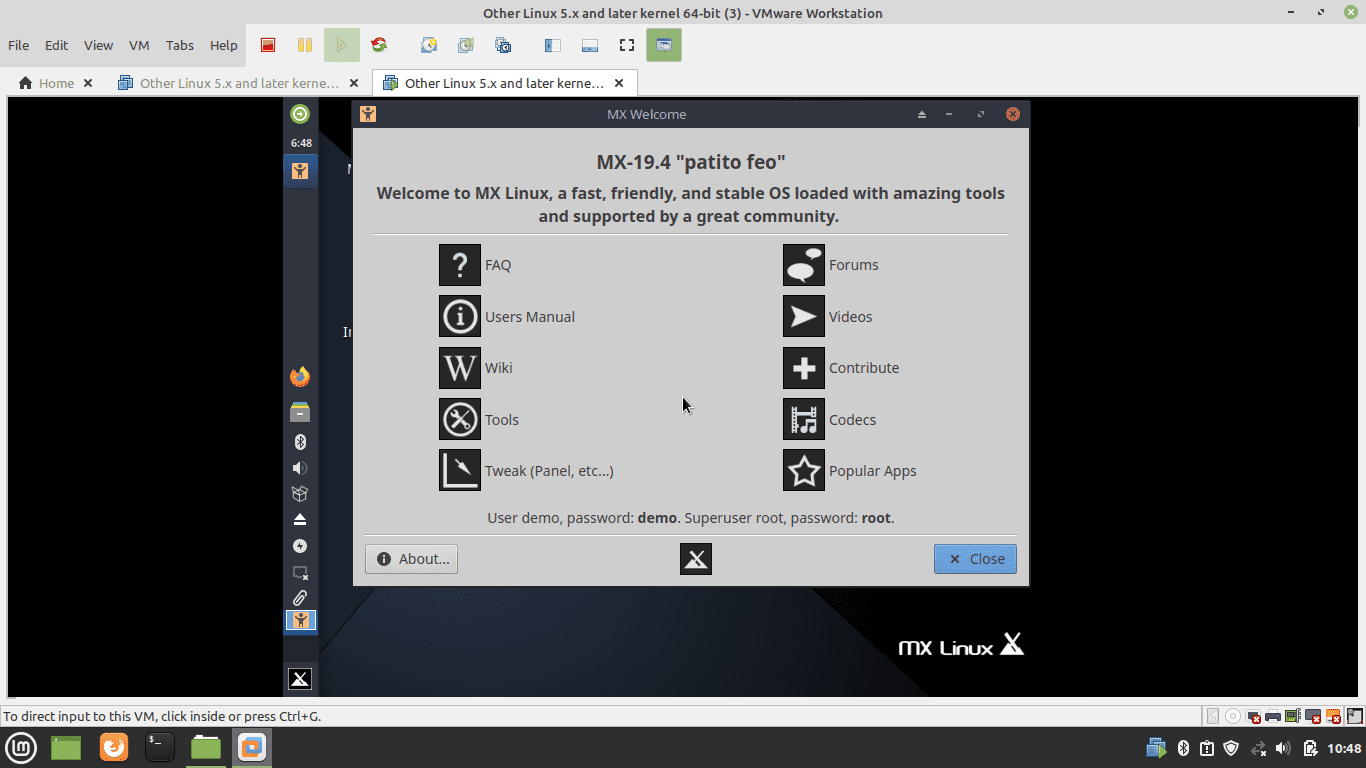Screen dimensions: 1366x768
Task: Open the View menu
Action: point(98,45)
